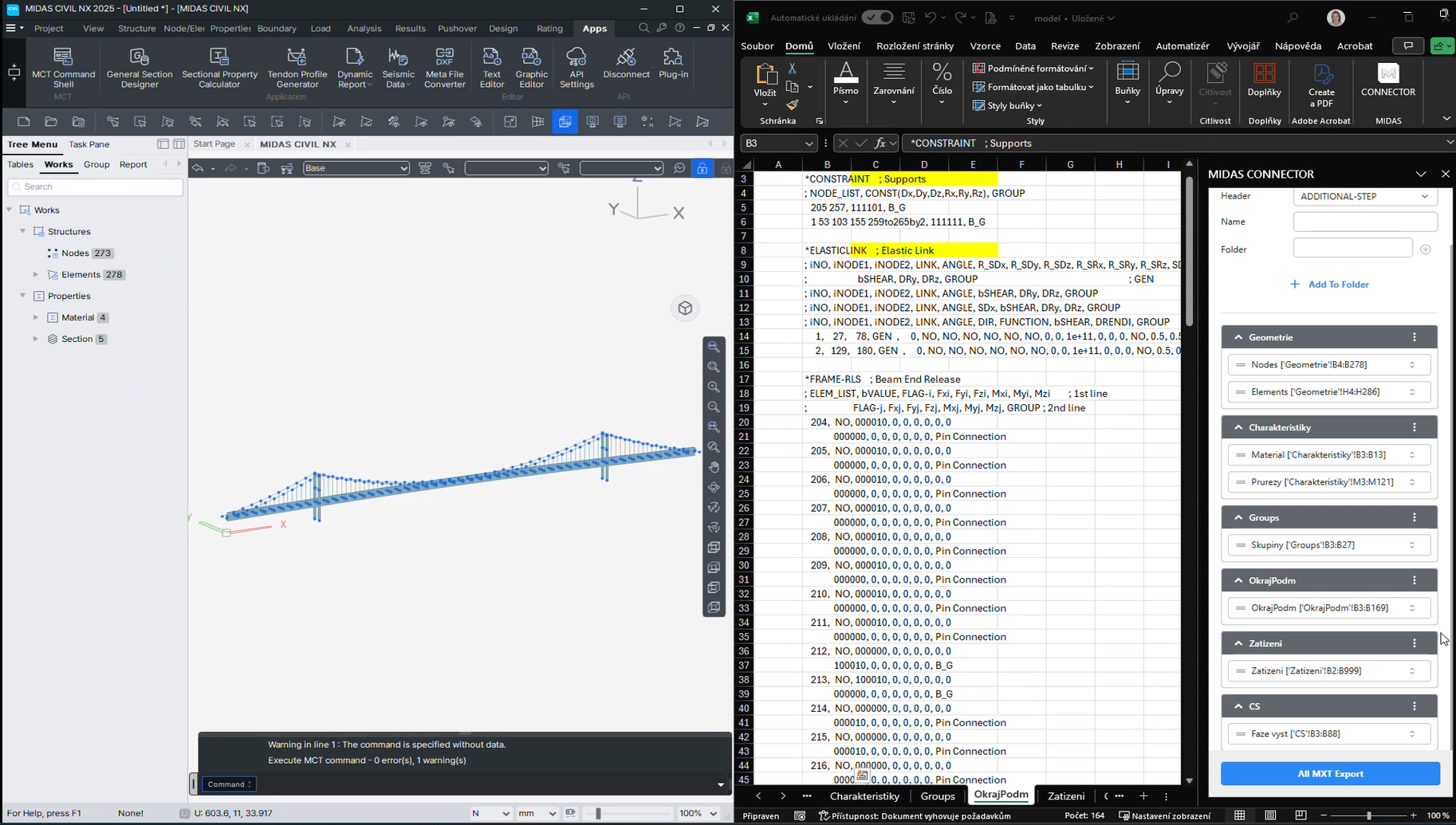1456x825 pixels.
Task: Toggle Excel automatic saving switch
Action: [x=877, y=18]
